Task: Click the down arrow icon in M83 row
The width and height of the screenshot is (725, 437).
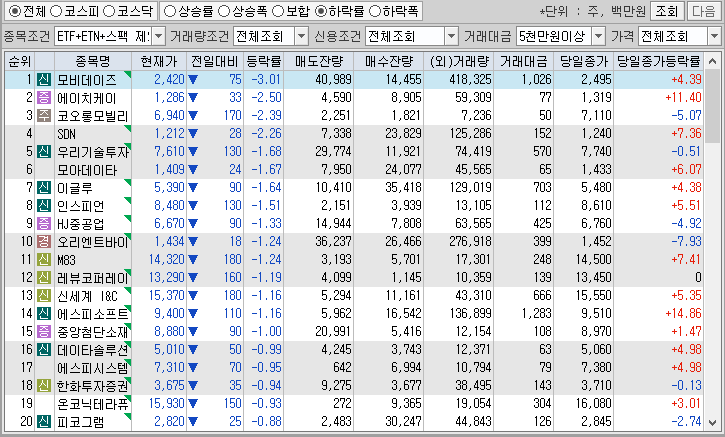Action: coord(193,260)
